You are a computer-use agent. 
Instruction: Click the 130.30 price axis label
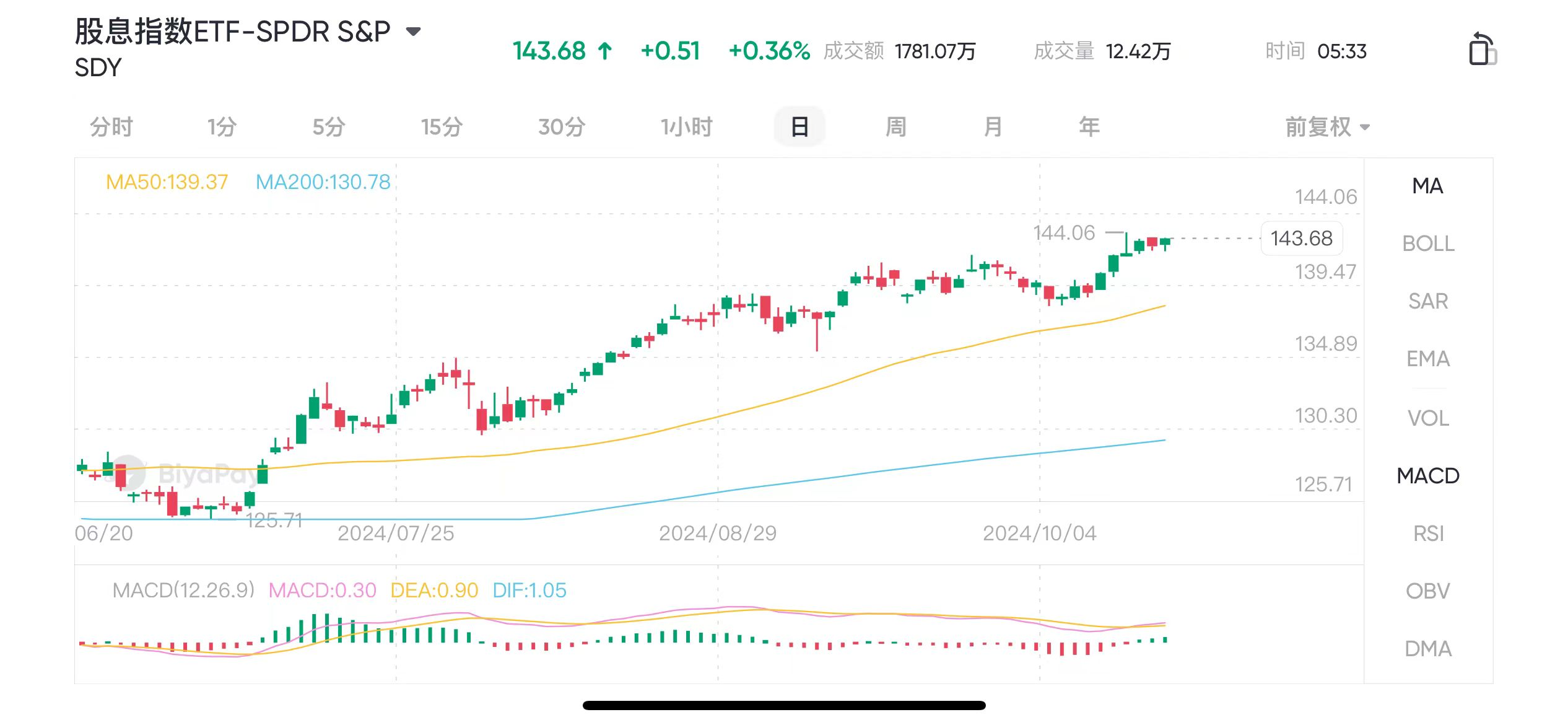coord(1326,416)
